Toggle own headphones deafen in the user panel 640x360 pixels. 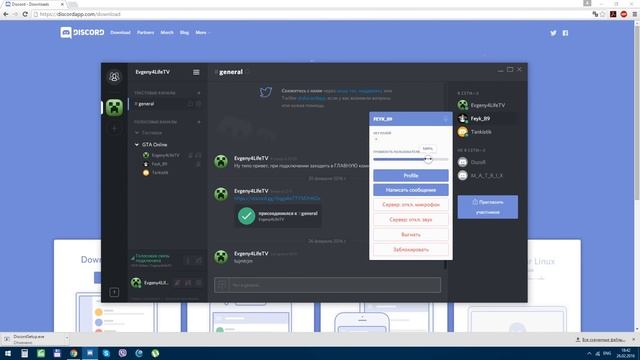pos(188,282)
